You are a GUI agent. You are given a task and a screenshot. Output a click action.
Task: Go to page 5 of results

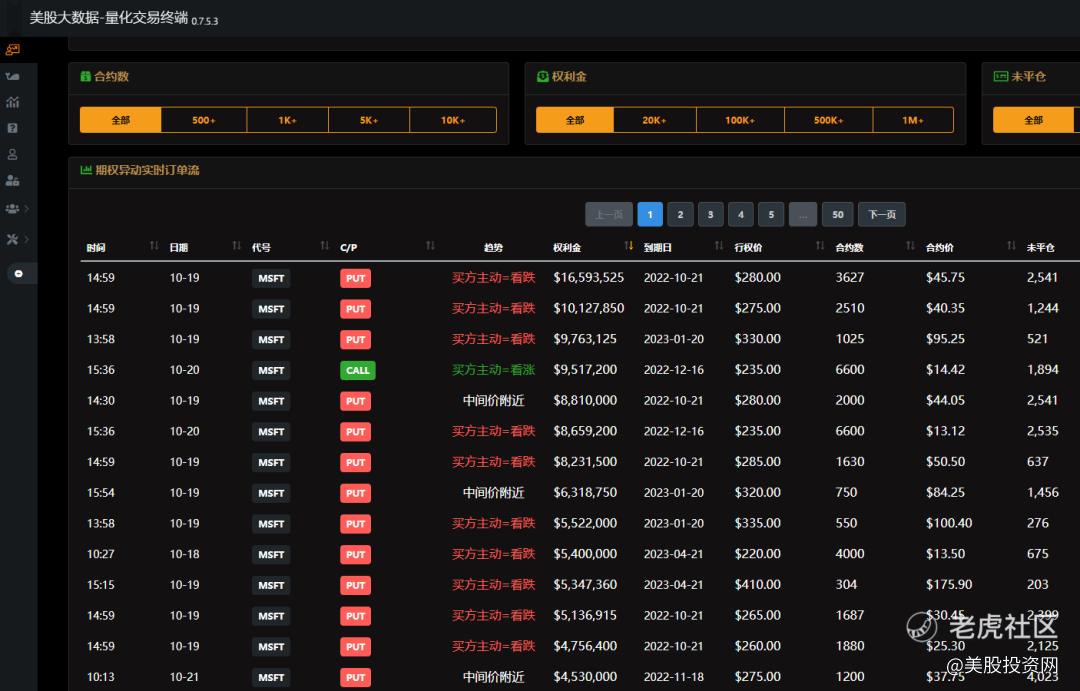pyautogui.click(x=771, y=214)
